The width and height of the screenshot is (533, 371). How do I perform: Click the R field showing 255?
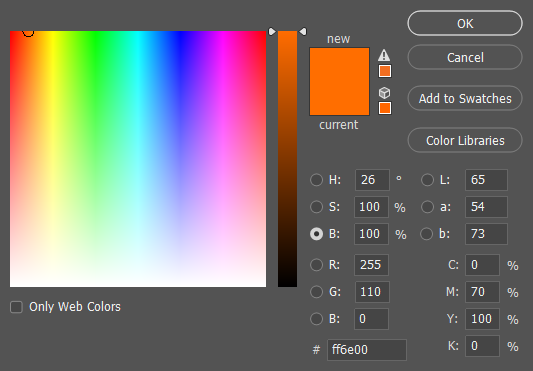pos(372,265)
